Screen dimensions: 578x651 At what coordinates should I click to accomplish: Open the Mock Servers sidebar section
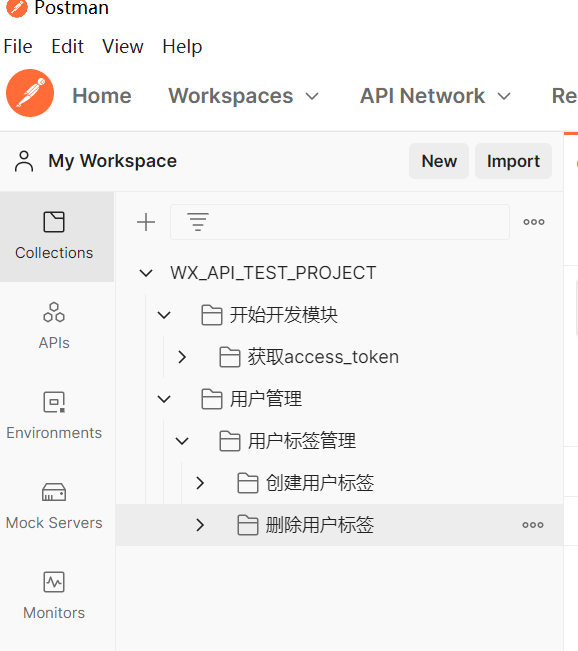pyautogui.click(x=54, y=506)
